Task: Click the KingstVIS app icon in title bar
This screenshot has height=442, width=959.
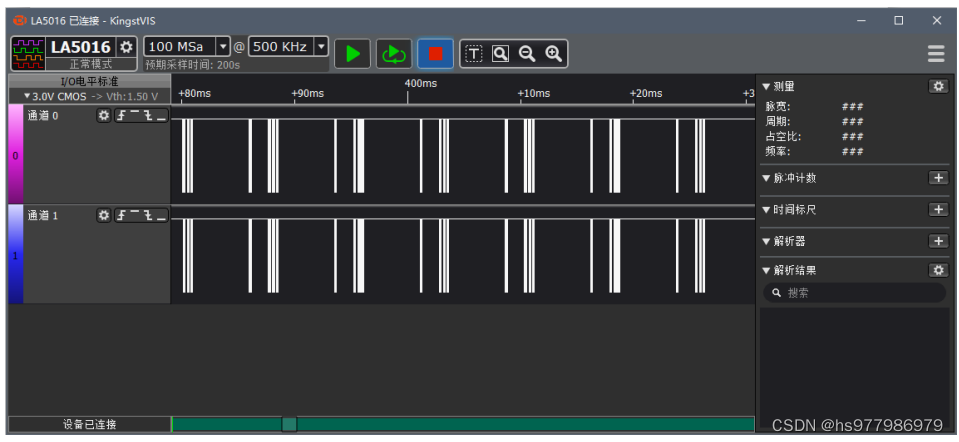Action: pos(20,21)
